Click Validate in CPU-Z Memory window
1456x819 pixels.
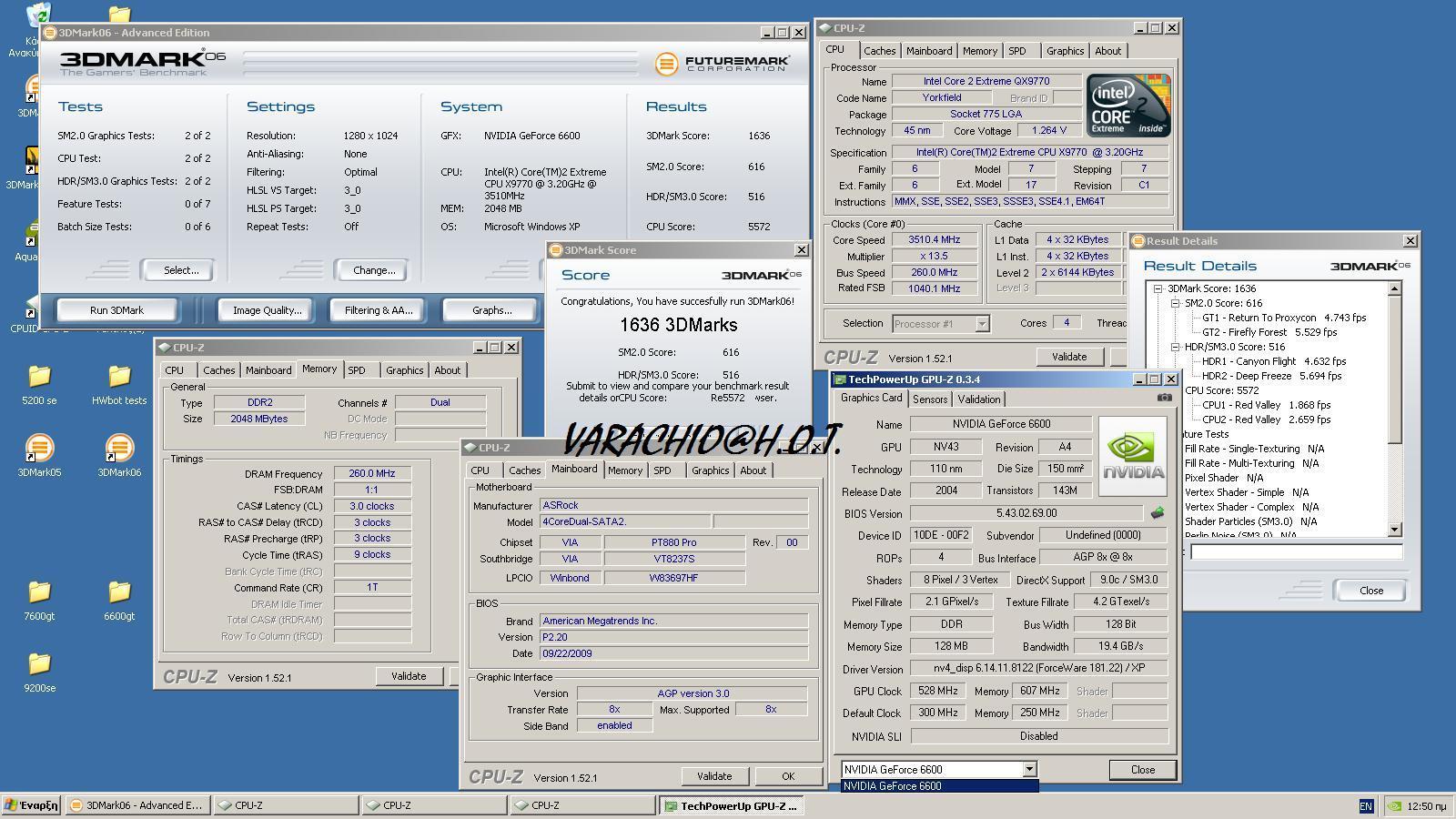[x=409, y=676]
